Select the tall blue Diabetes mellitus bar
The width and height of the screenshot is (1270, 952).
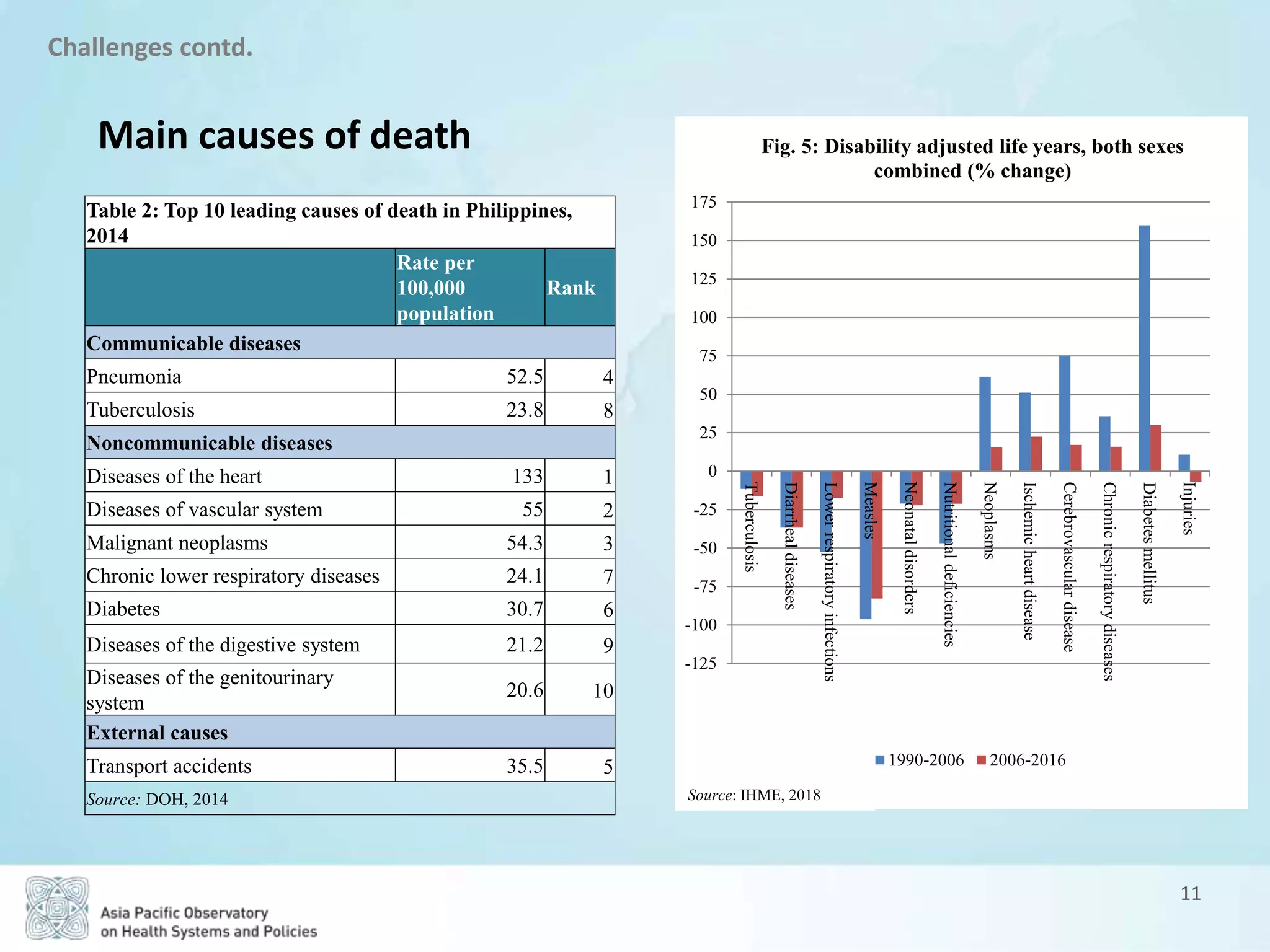[1144, 347]
